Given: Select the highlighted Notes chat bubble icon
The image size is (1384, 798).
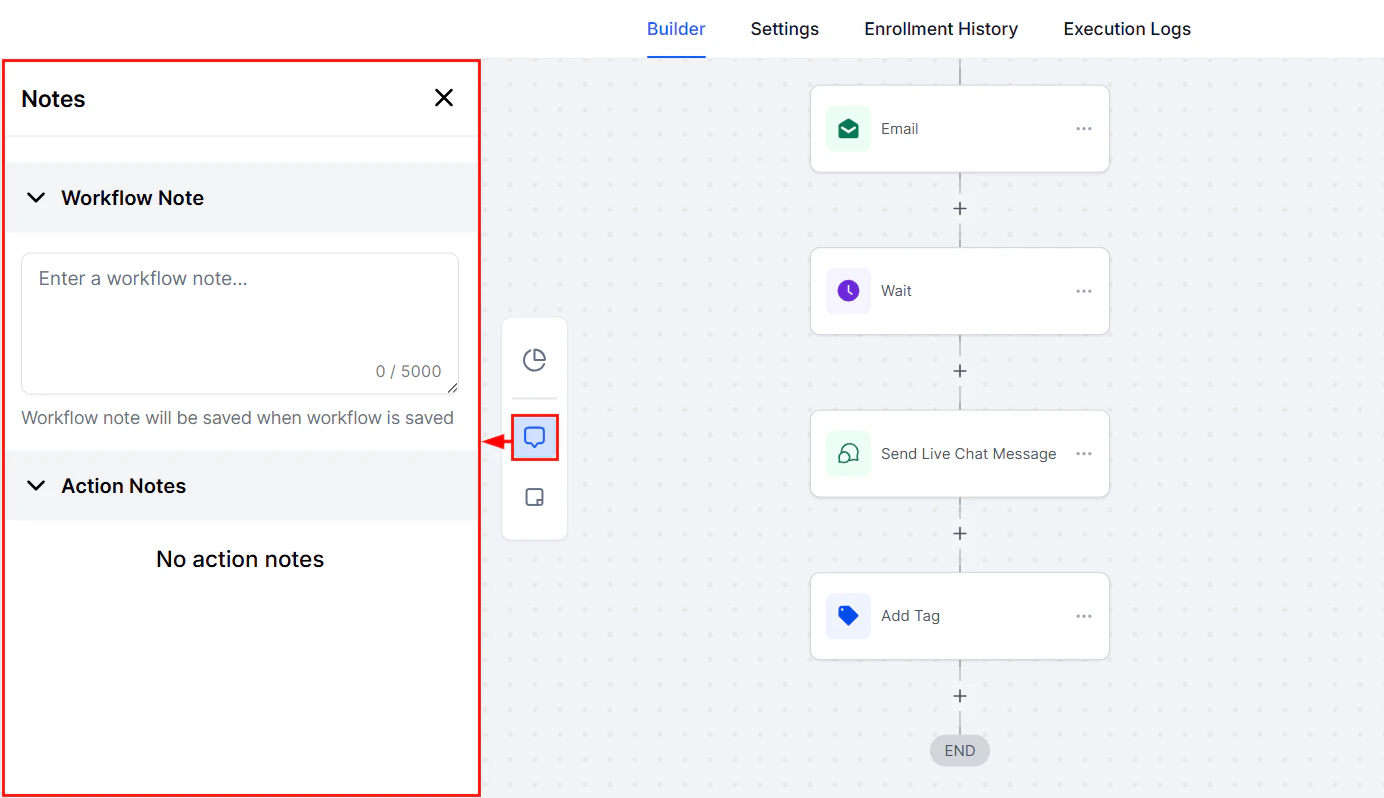Looking at the screenshot, I should coord(534,436).
